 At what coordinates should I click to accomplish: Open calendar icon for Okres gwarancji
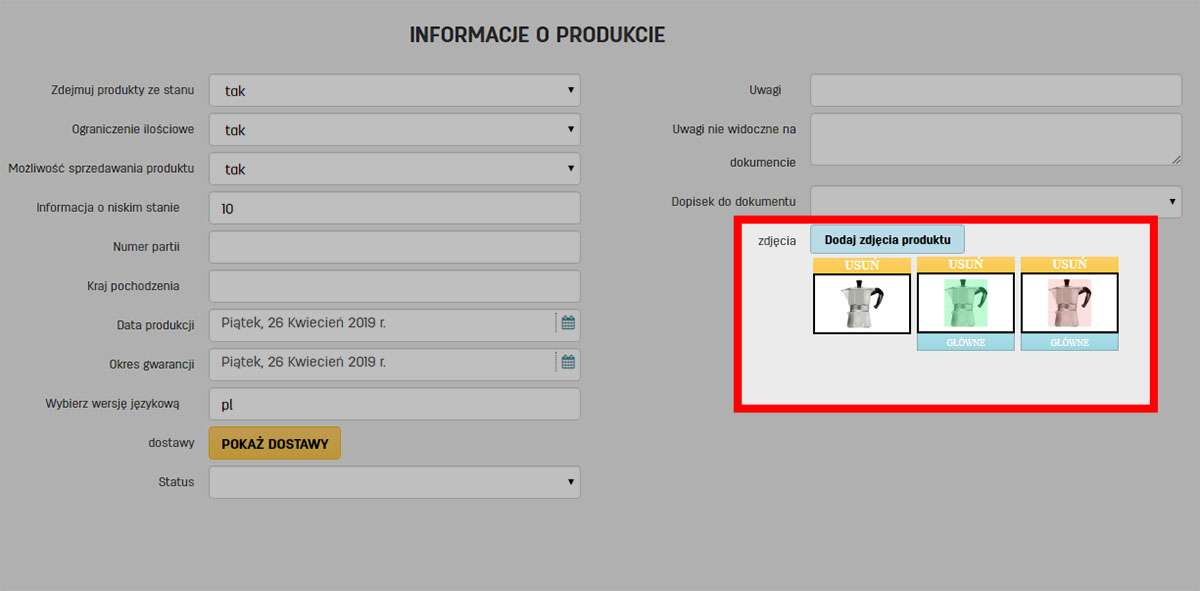coord(568,362)
